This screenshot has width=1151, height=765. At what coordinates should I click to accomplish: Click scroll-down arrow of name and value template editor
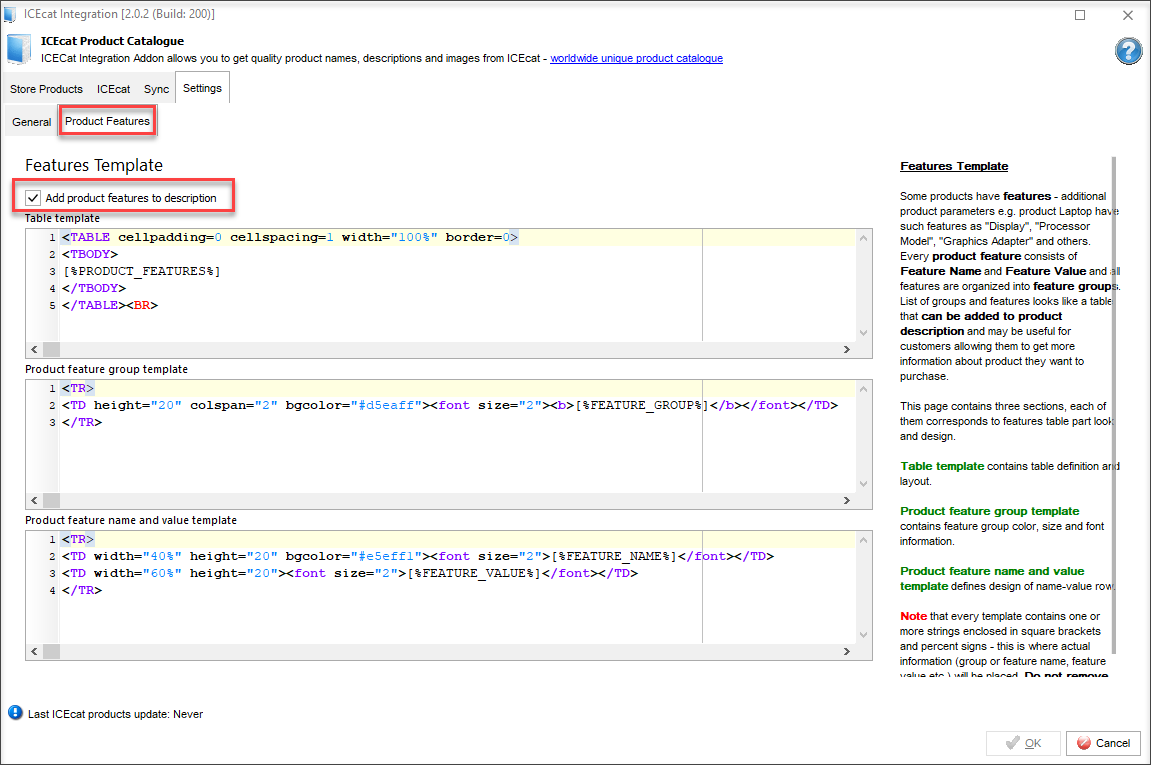pyautogui.click(x=863, y=635)
